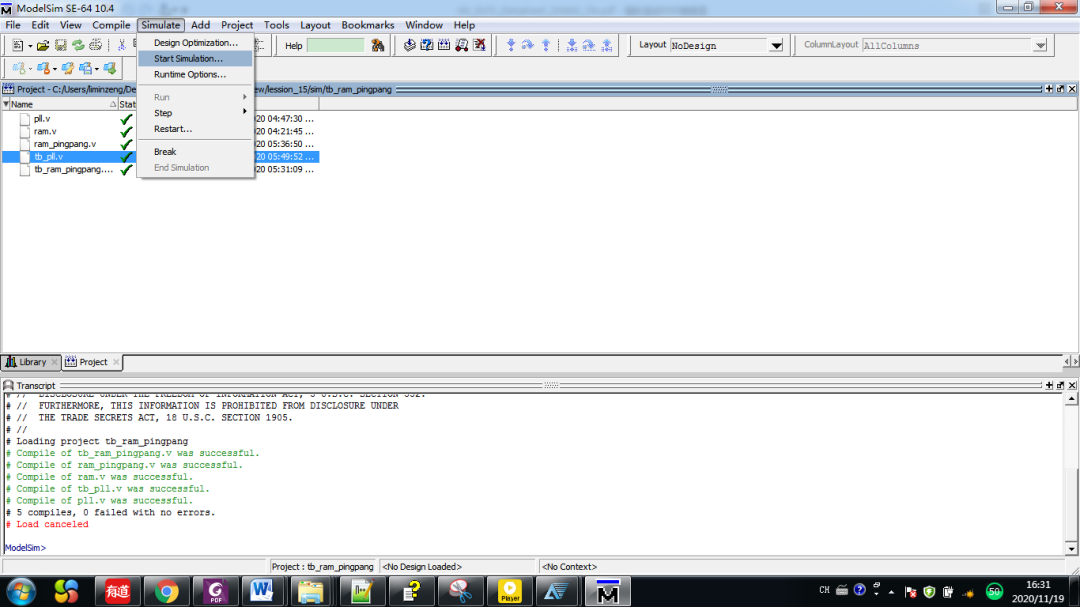Click the Save disk icon in toolbar
Image resolution: width=1080 pixels, height=607 pixels.
[x=60, y=46]
